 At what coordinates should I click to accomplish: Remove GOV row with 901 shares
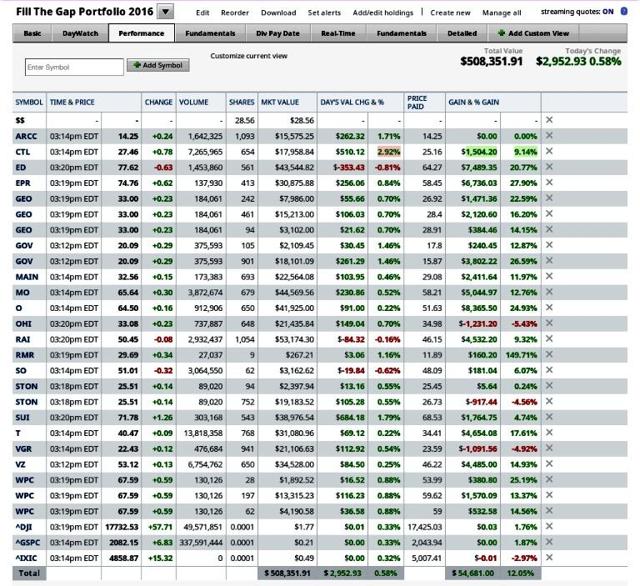[x=549, y=260]
